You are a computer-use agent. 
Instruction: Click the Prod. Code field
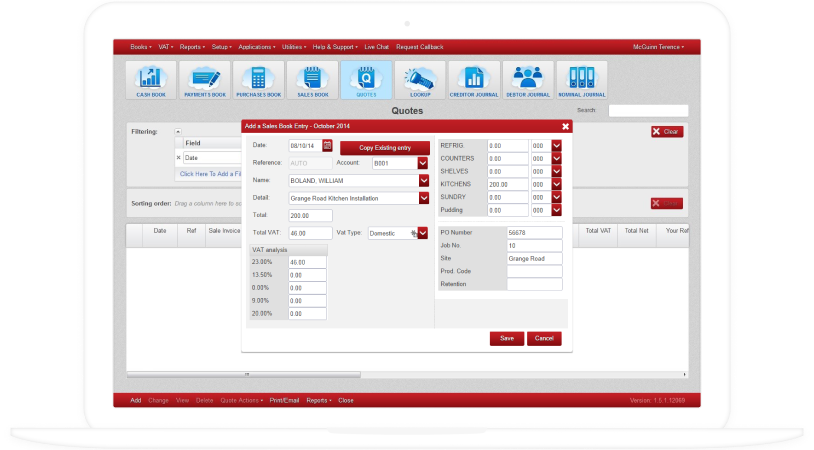click(534, 271)
